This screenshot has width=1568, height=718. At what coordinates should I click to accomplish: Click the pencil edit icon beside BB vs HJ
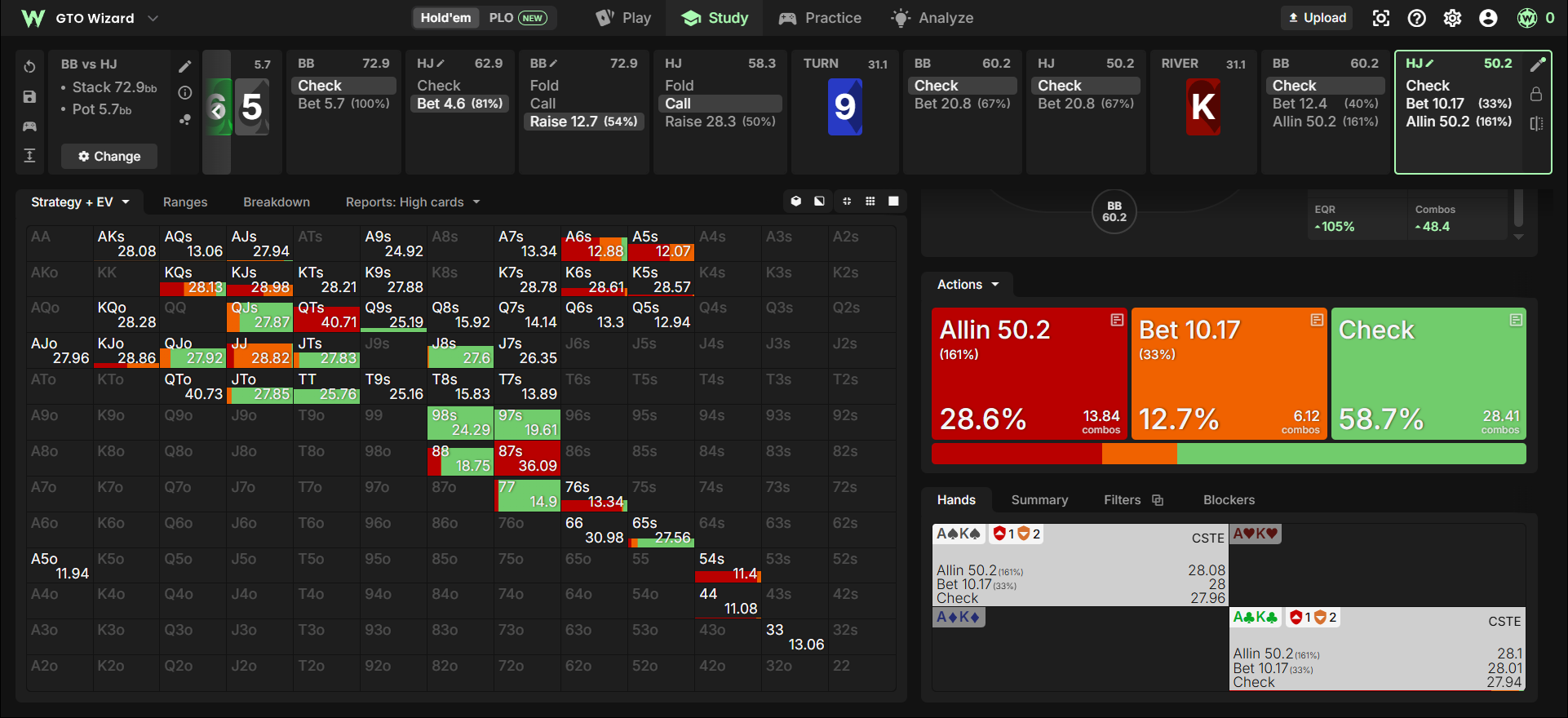pos(185,66)
